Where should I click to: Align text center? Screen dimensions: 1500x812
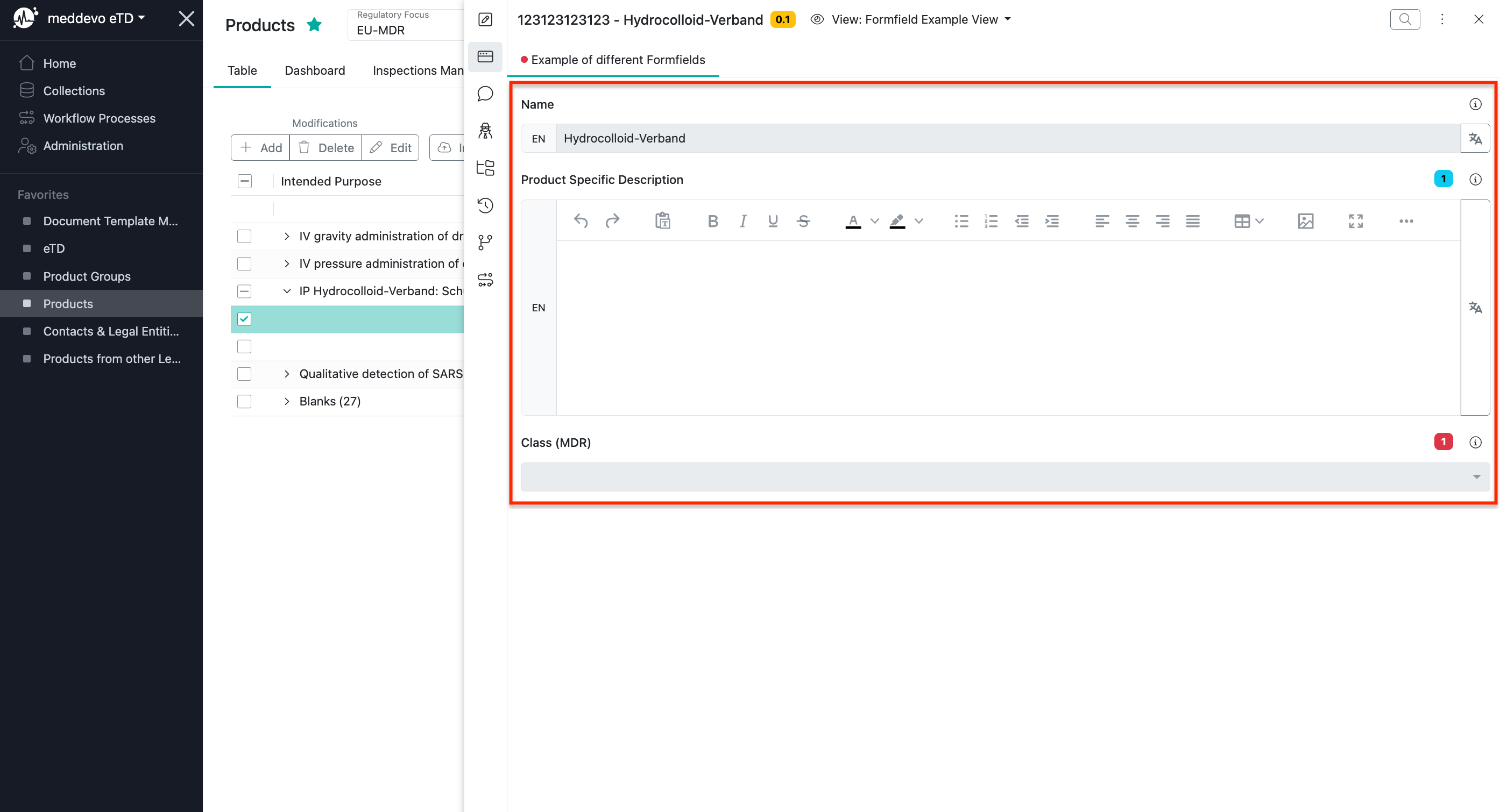click(x=1132, y=221)
